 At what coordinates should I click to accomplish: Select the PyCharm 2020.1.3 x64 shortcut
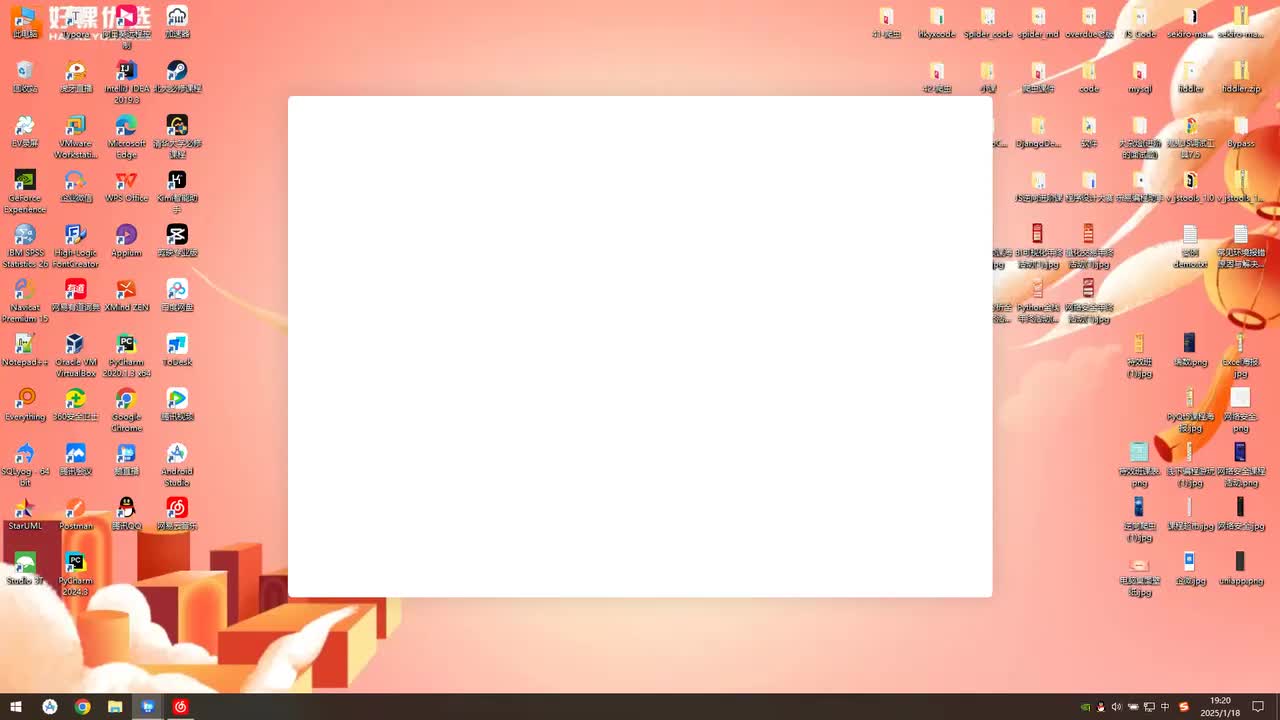coord(126,356)
